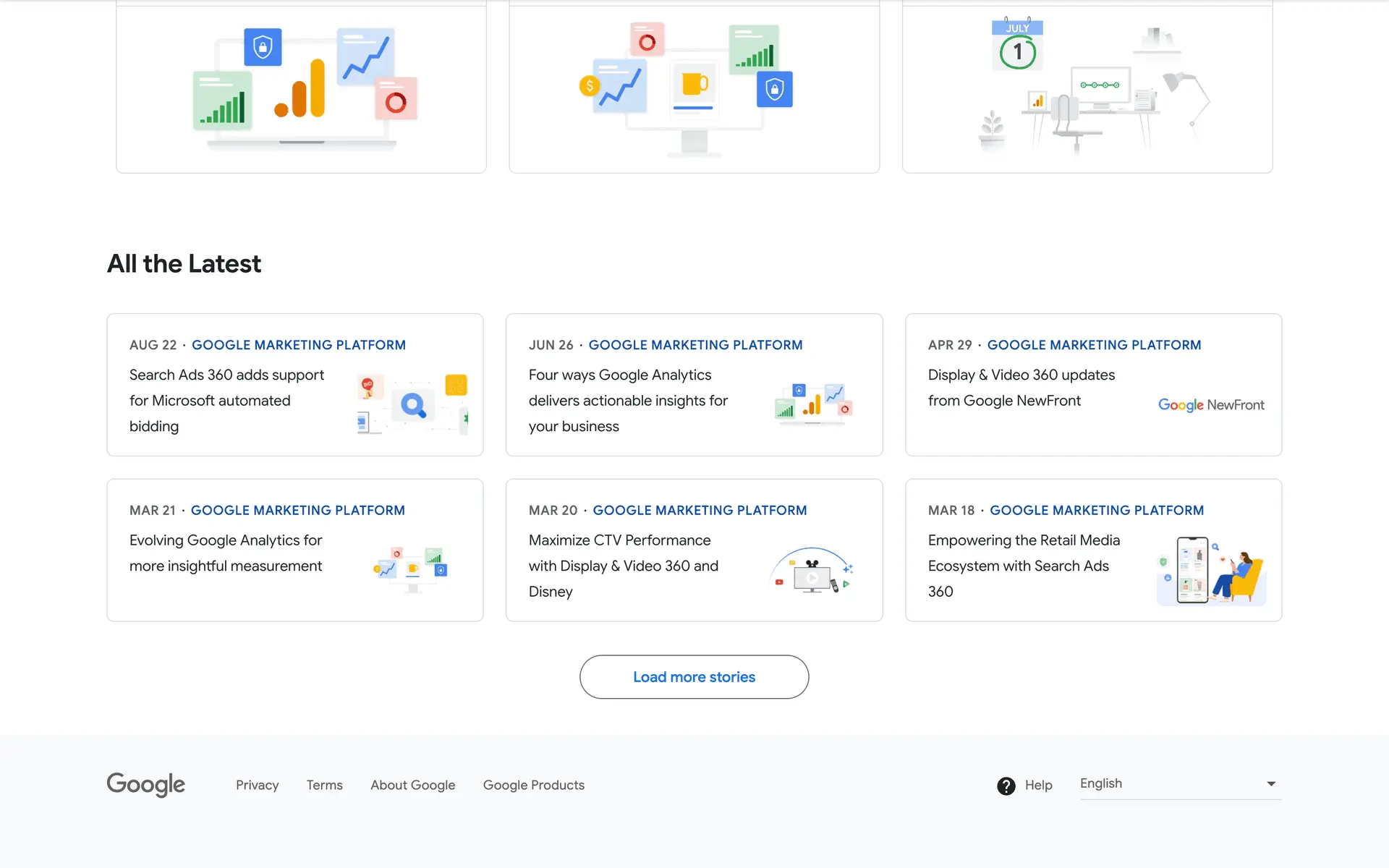Go to the About Google link
This screenshot has height=868, width=1389.
pyautogui.click(x=412, y=785)
